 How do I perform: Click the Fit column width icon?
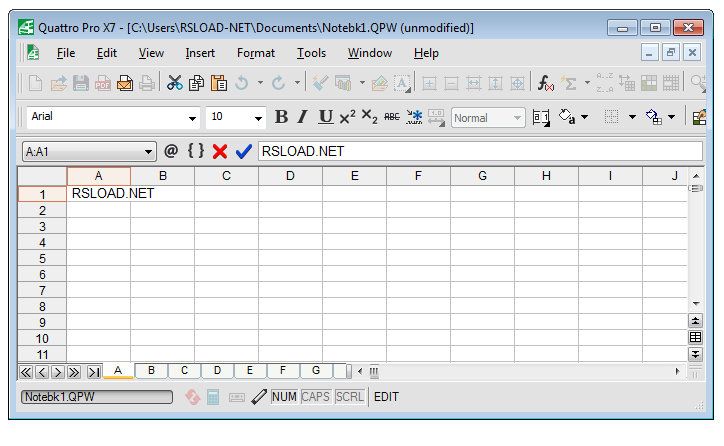(474, 84)
